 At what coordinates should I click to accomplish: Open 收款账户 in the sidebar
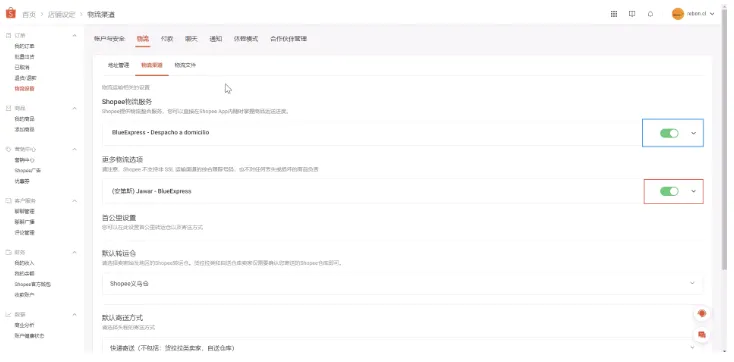pos(24,295)
